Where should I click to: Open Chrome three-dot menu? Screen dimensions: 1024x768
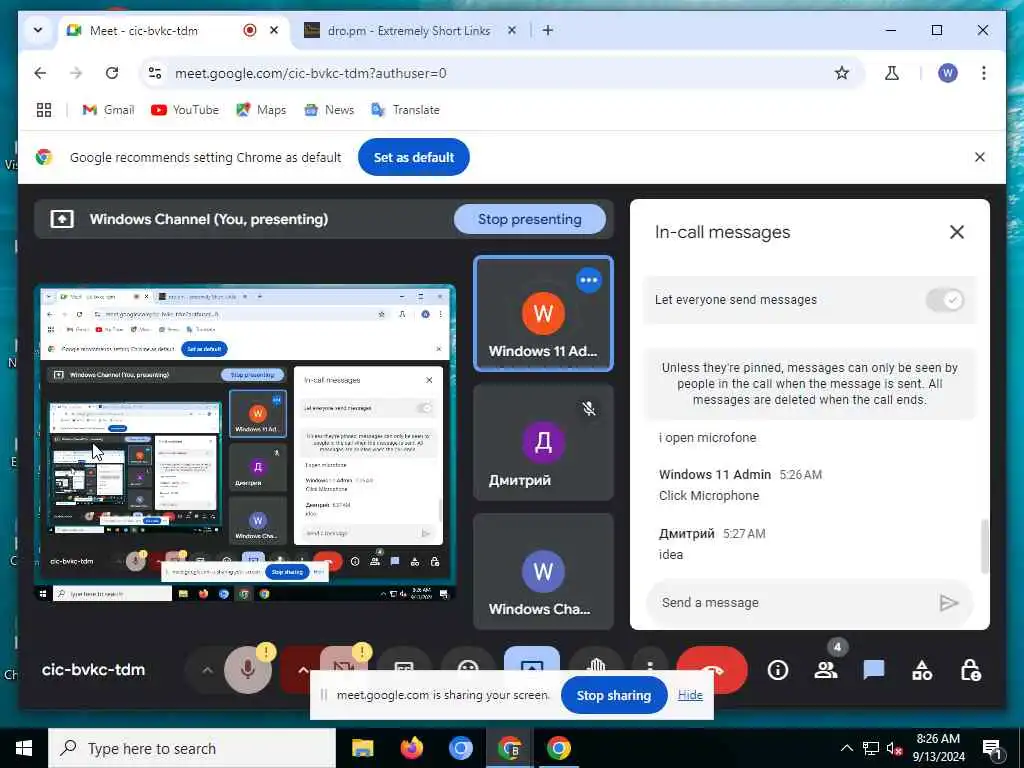(x=983, y=73)
